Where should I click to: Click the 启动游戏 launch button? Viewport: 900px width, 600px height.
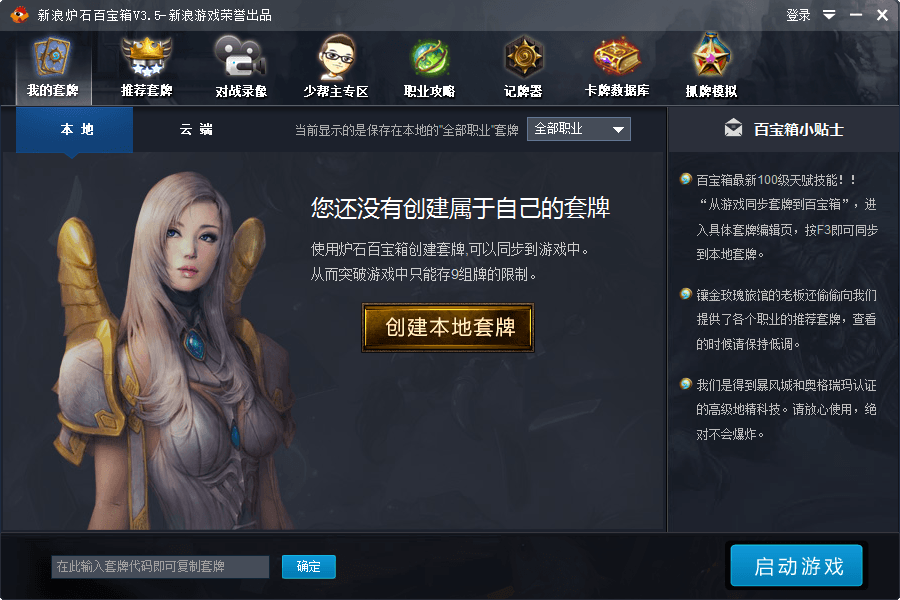point(797,566)
